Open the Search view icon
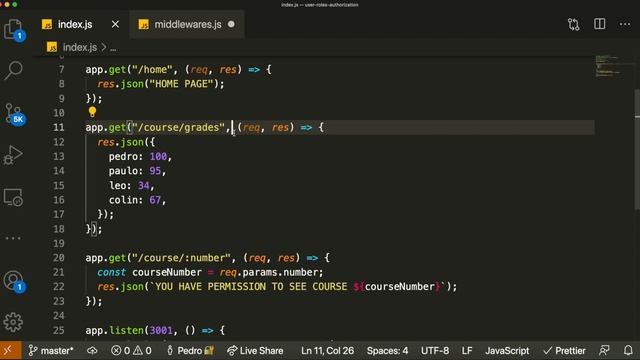Image resolution: width=640 pixels, height=360 pixels. [x=13, y=70]
